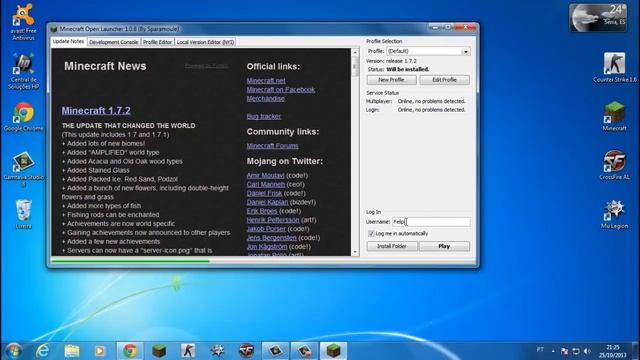Click the Play button
Viewport: 640px width, 360px height.
pyautogui.click(x=444, y=246)
